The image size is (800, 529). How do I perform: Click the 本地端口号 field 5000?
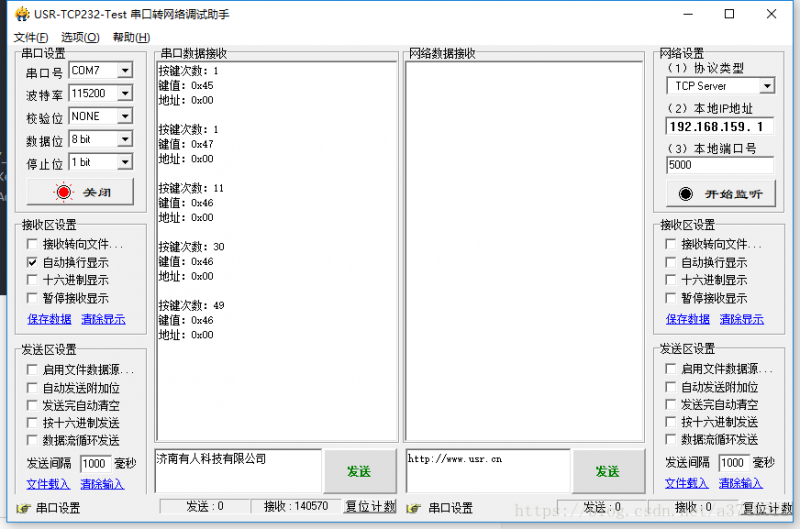[719, 165]
